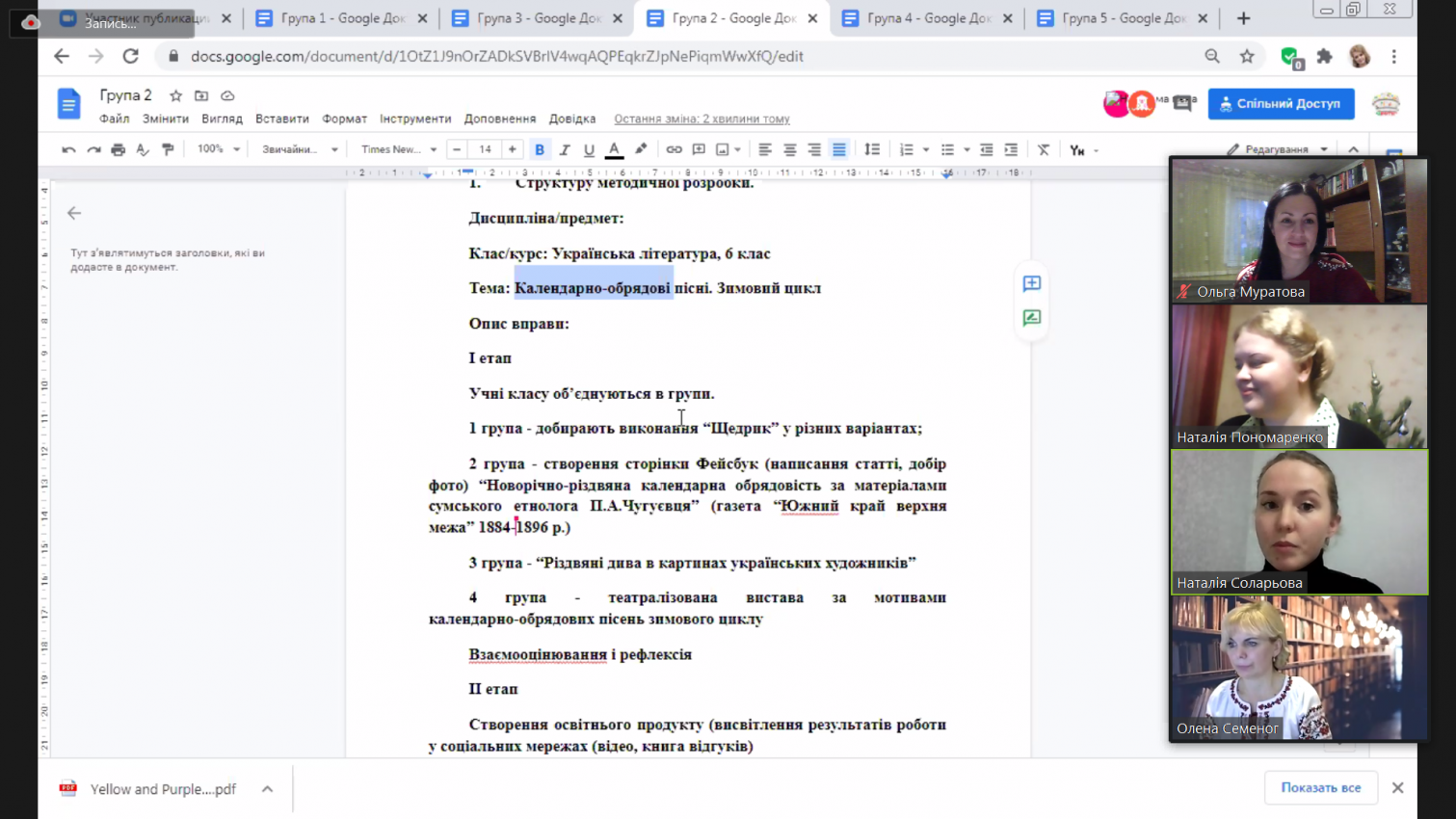The width and height of the screenshot is (1456, 819).
Task: Apply numbered list
Action: (x=906, y=150)
